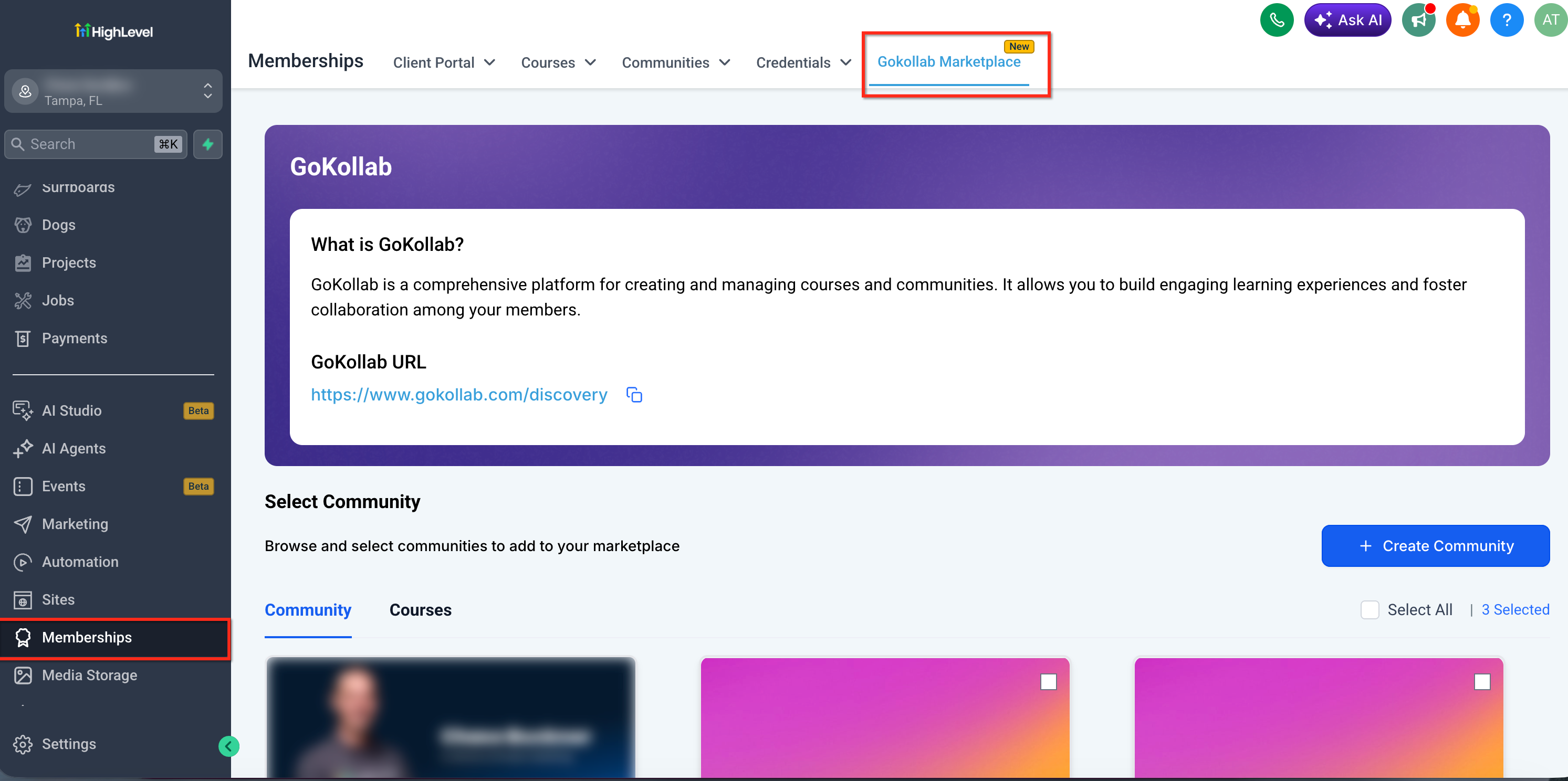The width and height of the screenshot is (1568, 781).
Task: Click the 'What is GoKollab?' heading
Action: 387,245
